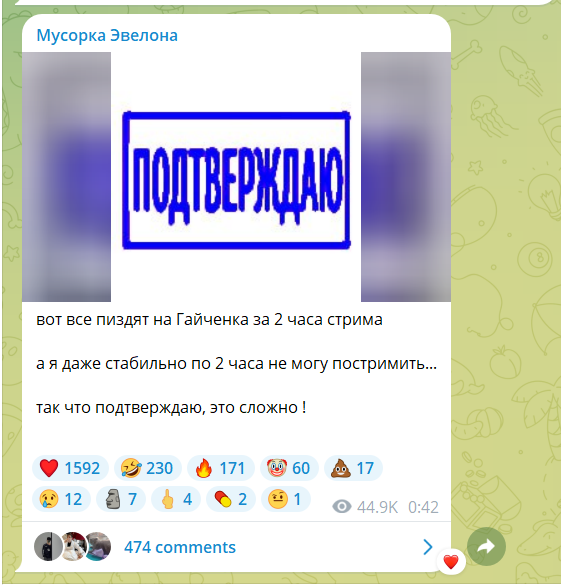
Task: Click the 0:42 message timestamp
Action: (423, 507)
